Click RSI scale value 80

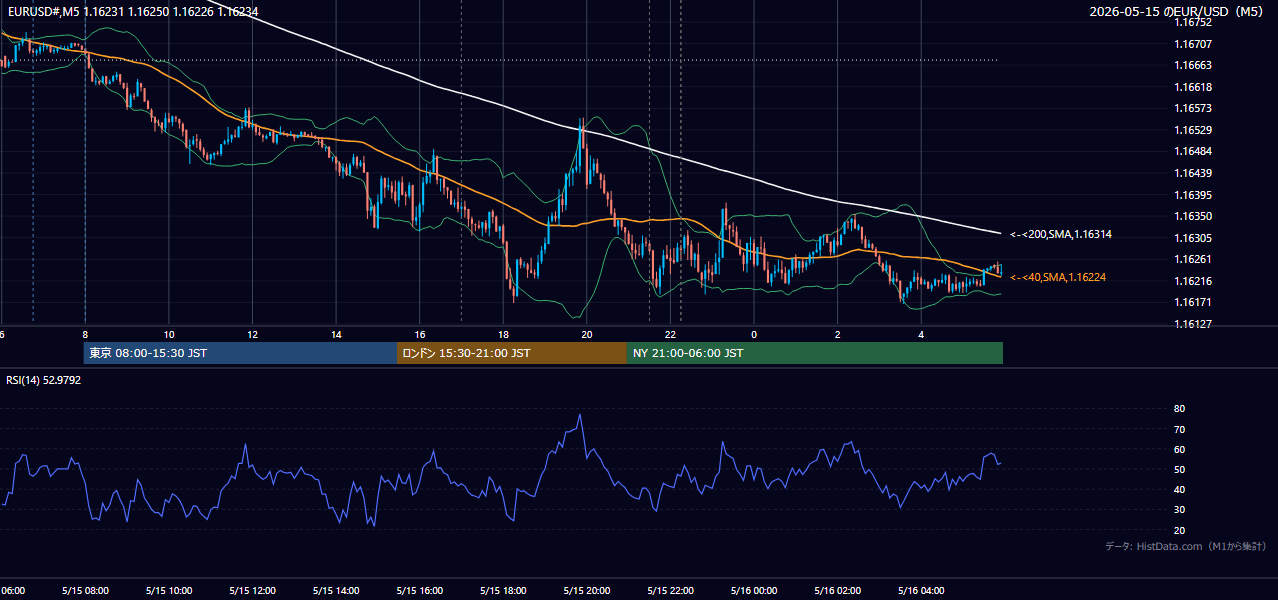point(1180,409)
